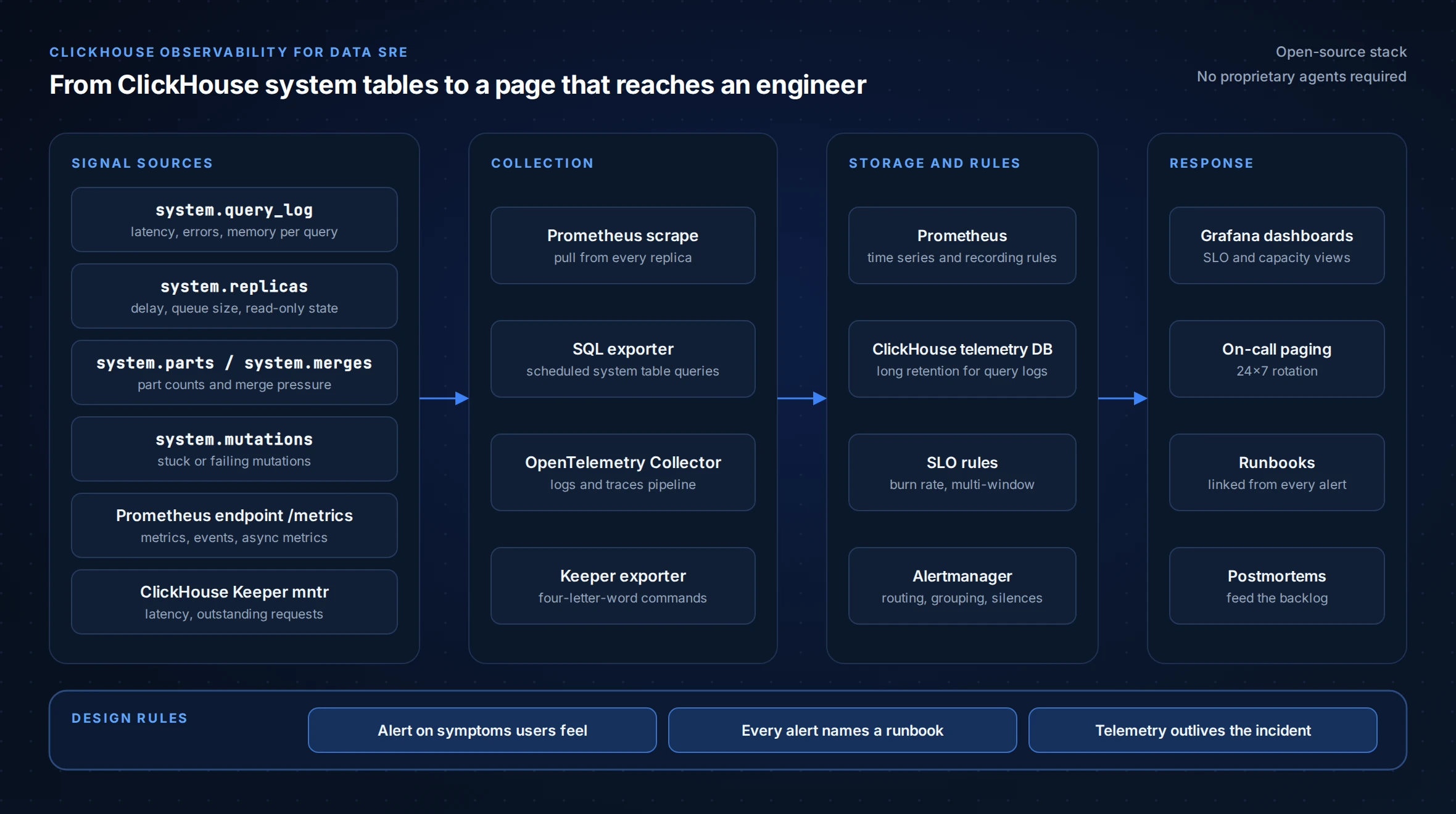Open the SLO rules box
Viewport: 1456px width, 814px height.
point(962,472)
